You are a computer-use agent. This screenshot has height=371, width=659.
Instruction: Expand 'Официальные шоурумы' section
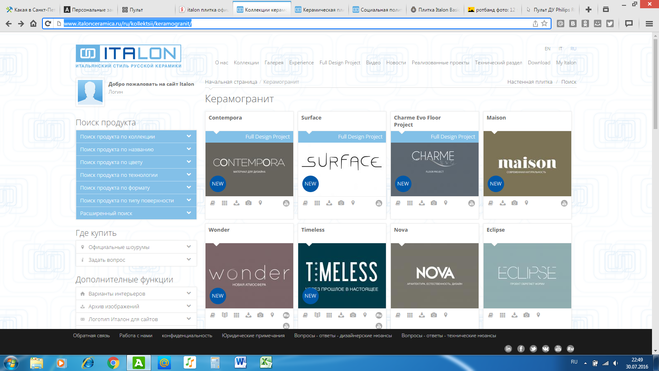coord(136,247)
